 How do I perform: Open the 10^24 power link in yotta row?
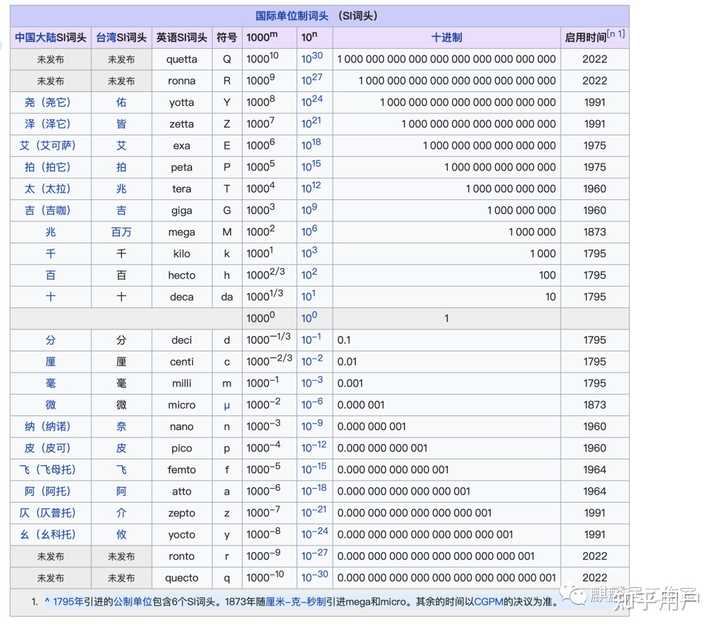click(x=312, y=101)
